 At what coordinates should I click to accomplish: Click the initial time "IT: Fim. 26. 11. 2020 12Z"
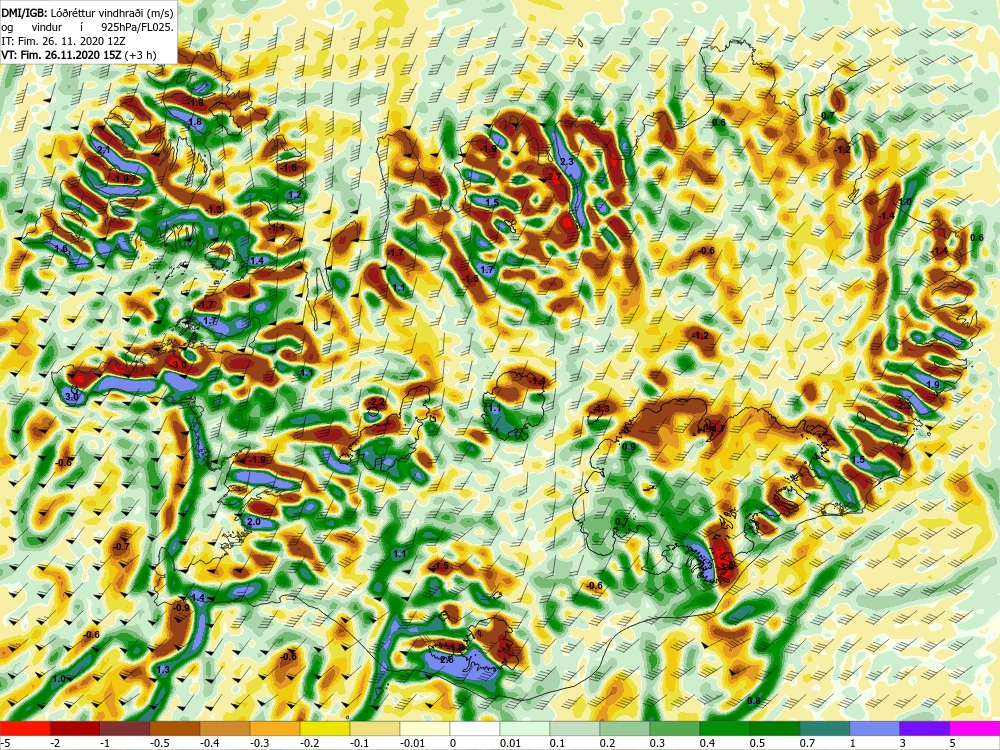pos(63,41)
